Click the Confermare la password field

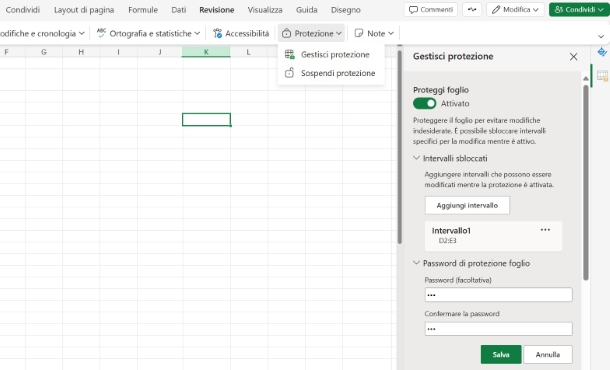click(x=498, y=329)
